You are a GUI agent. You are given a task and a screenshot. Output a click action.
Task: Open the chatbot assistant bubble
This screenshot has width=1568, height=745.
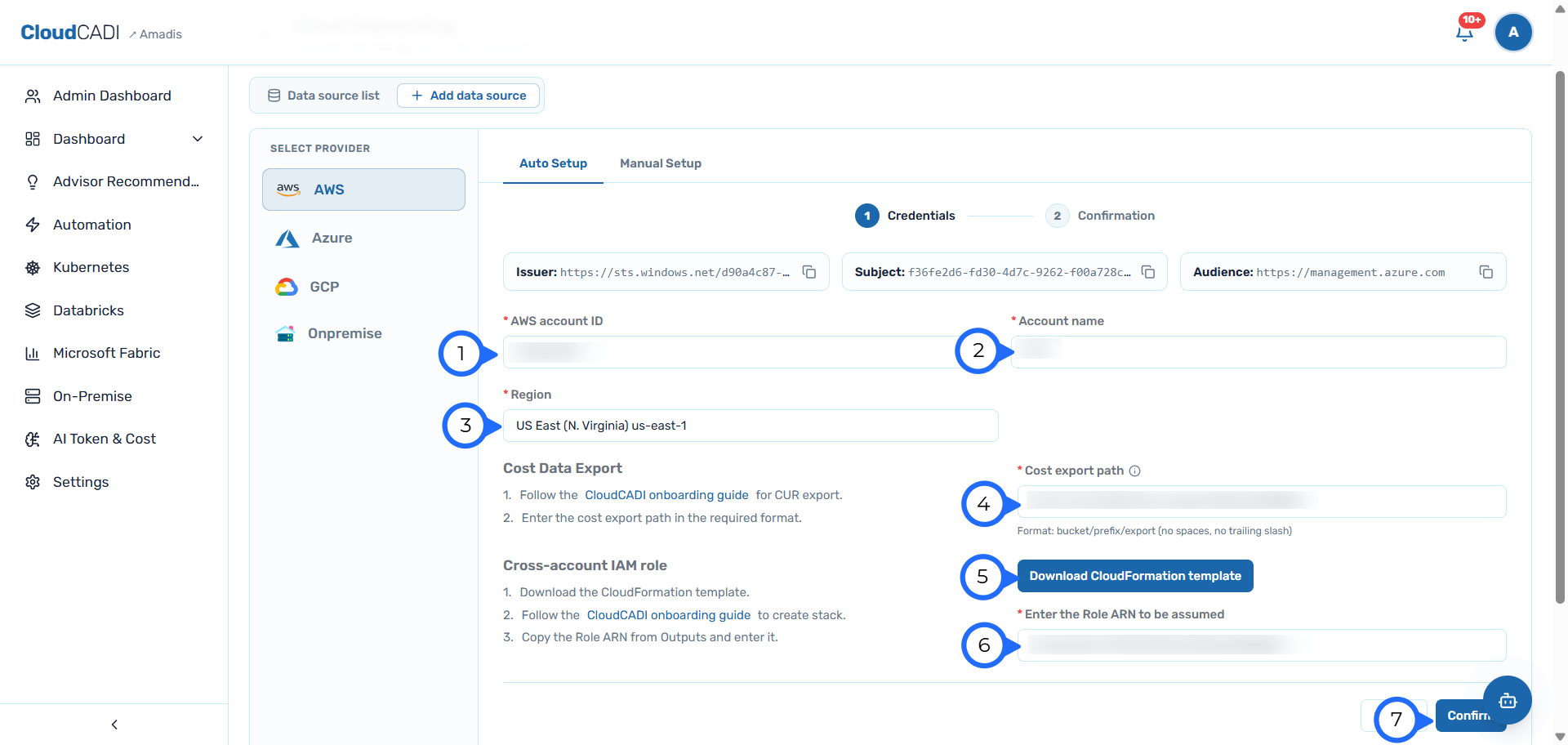1508,700
